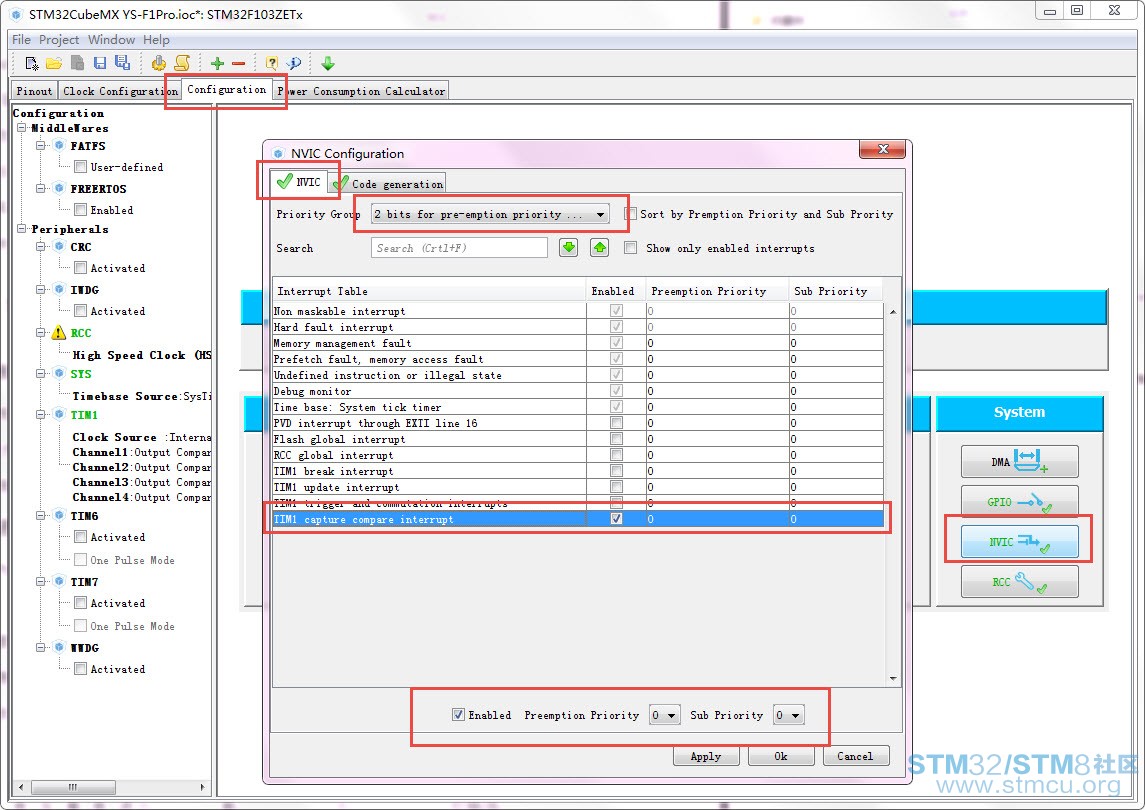1145x810 pixels.
Task: Open the Project menu
Action: tap(59, 39)
